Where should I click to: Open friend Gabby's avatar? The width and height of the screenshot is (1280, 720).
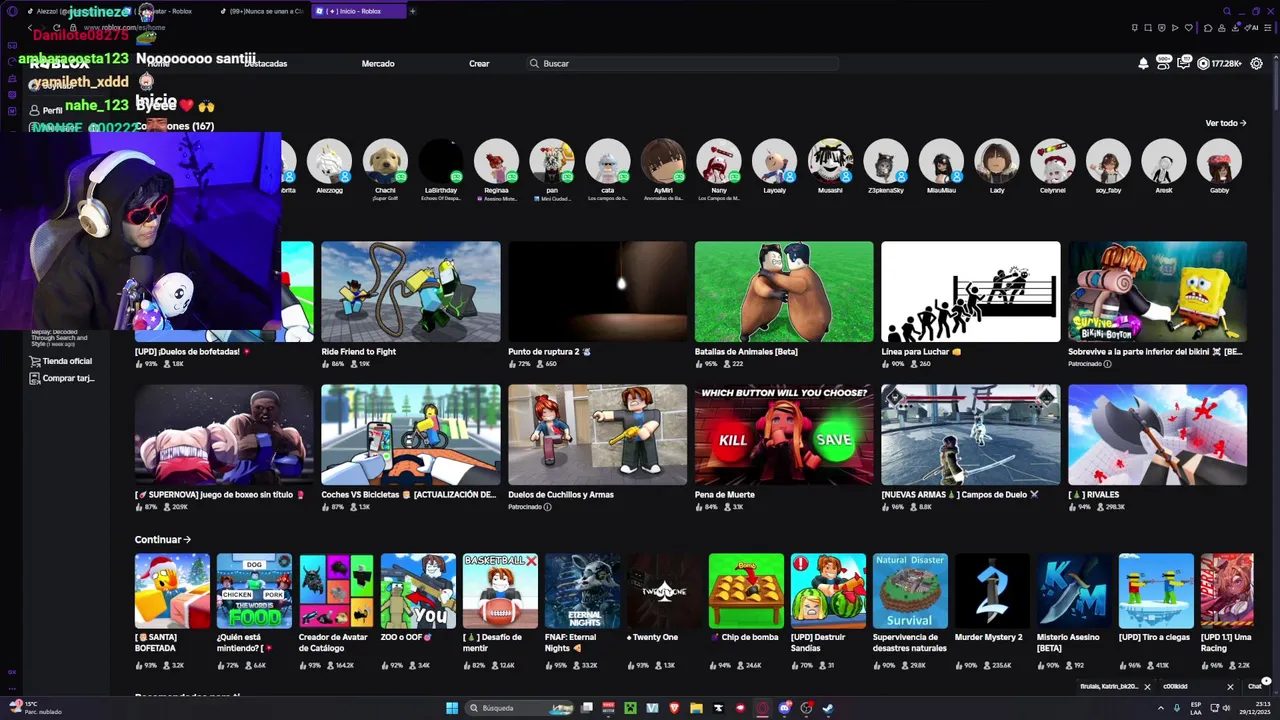pos(1219,161)
